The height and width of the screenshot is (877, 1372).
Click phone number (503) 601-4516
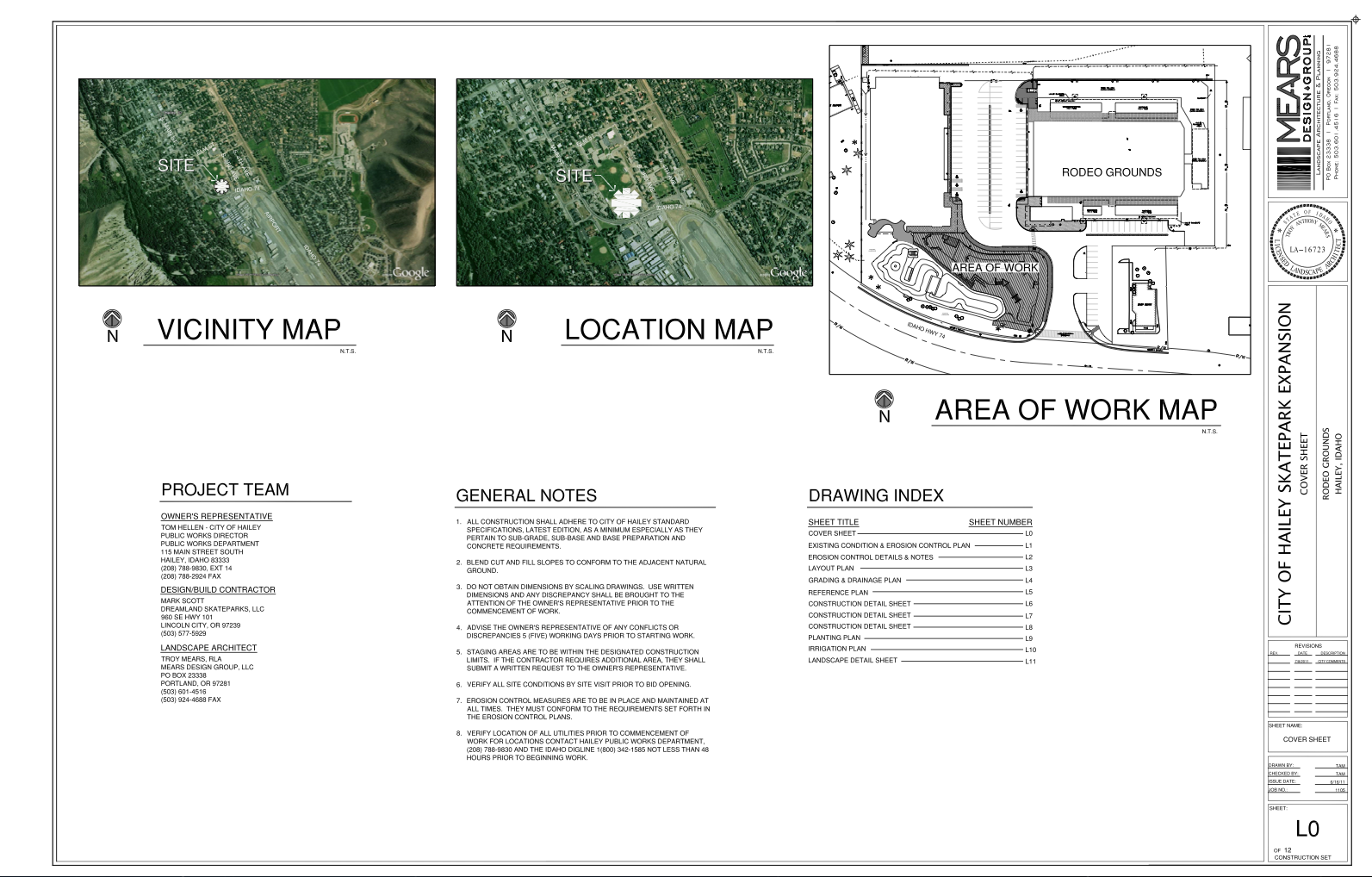pos(183,692)
